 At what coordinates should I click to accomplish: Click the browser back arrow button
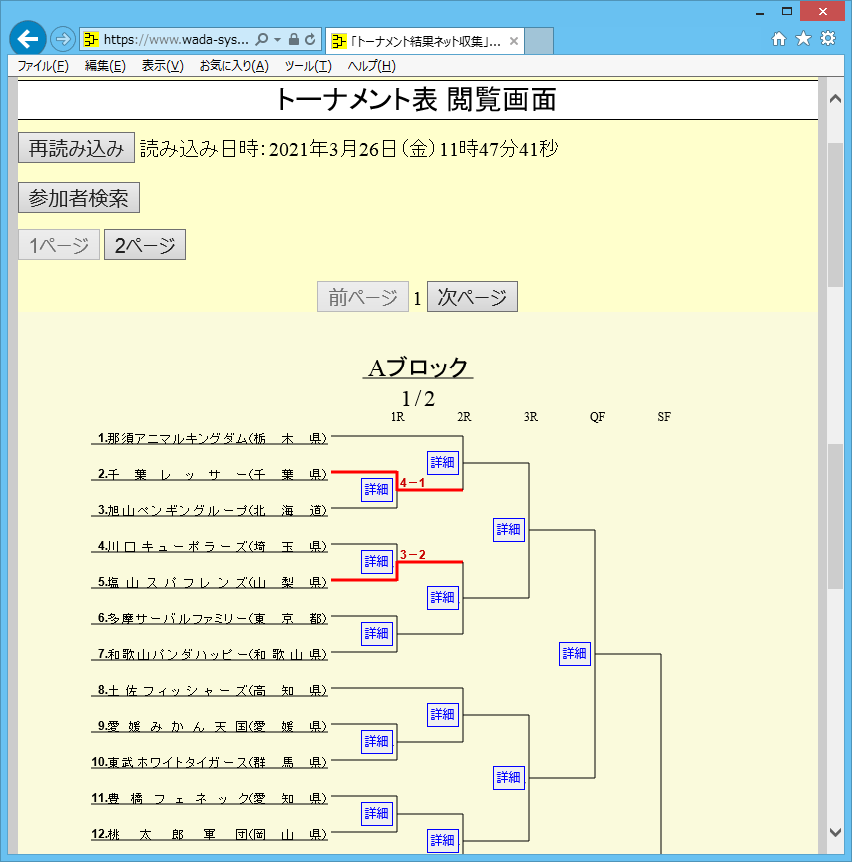(27, 39)
